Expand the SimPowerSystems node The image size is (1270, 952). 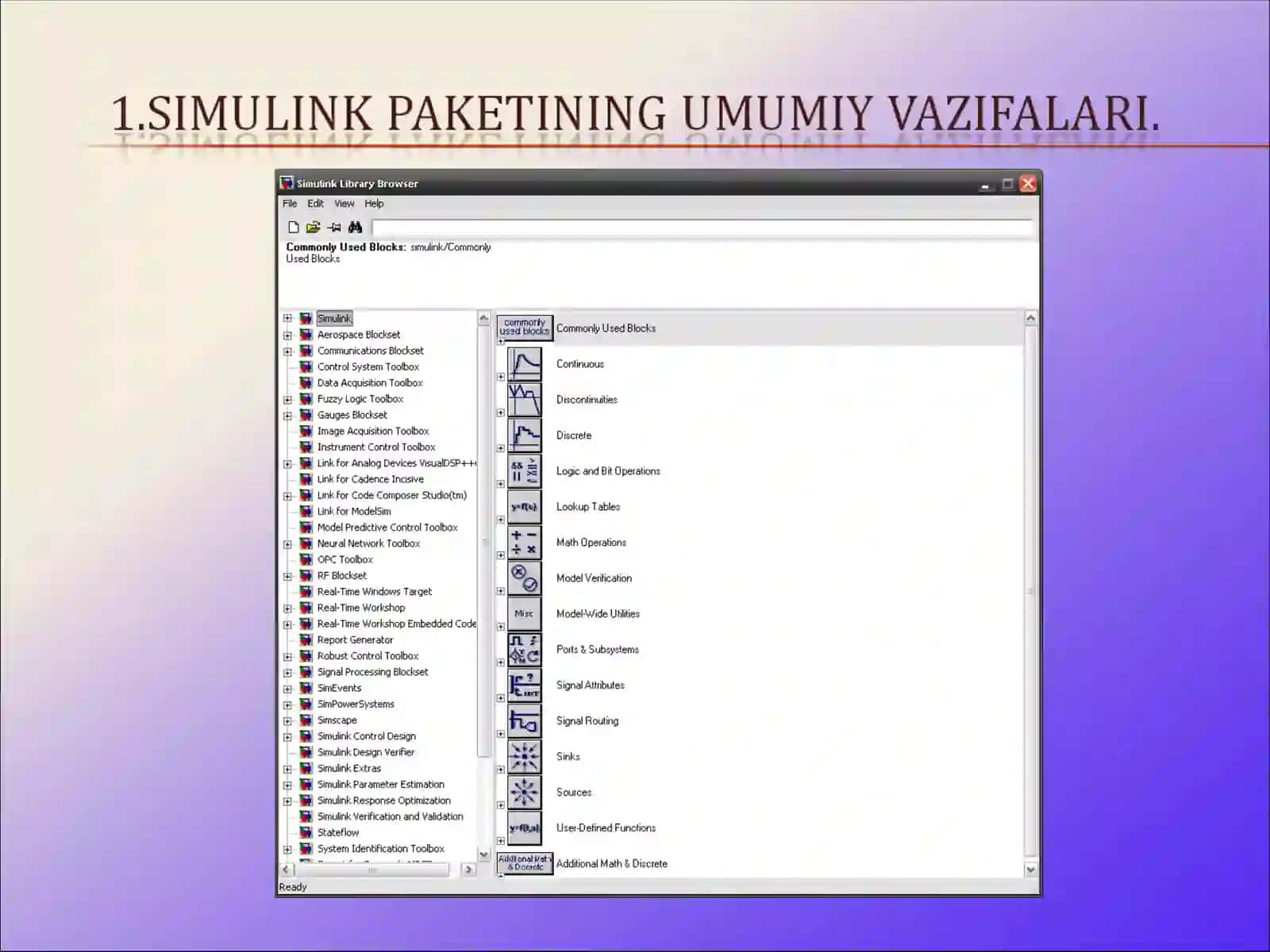[x=288, y=704]
